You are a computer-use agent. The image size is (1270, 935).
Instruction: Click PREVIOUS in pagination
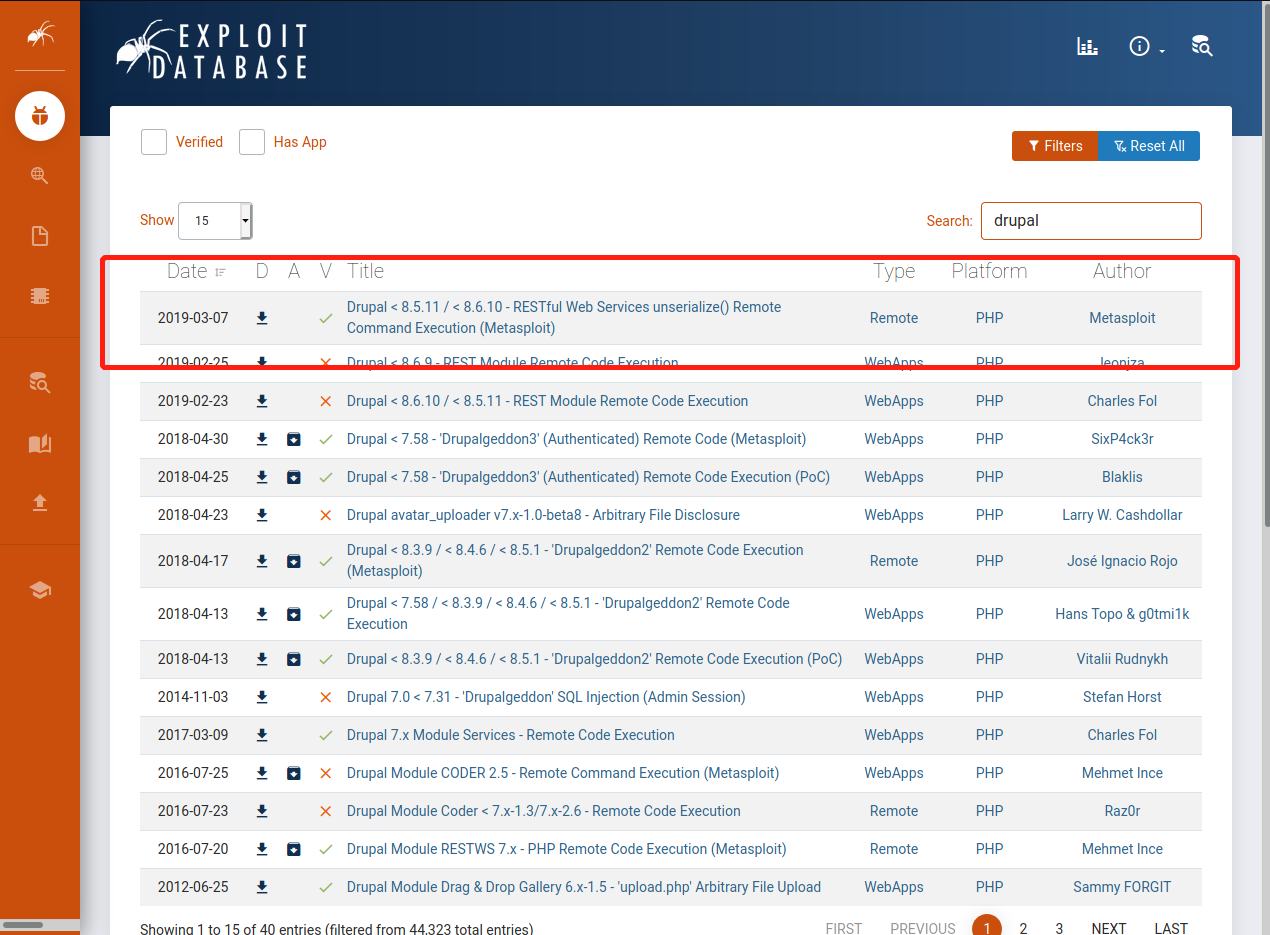923,929
